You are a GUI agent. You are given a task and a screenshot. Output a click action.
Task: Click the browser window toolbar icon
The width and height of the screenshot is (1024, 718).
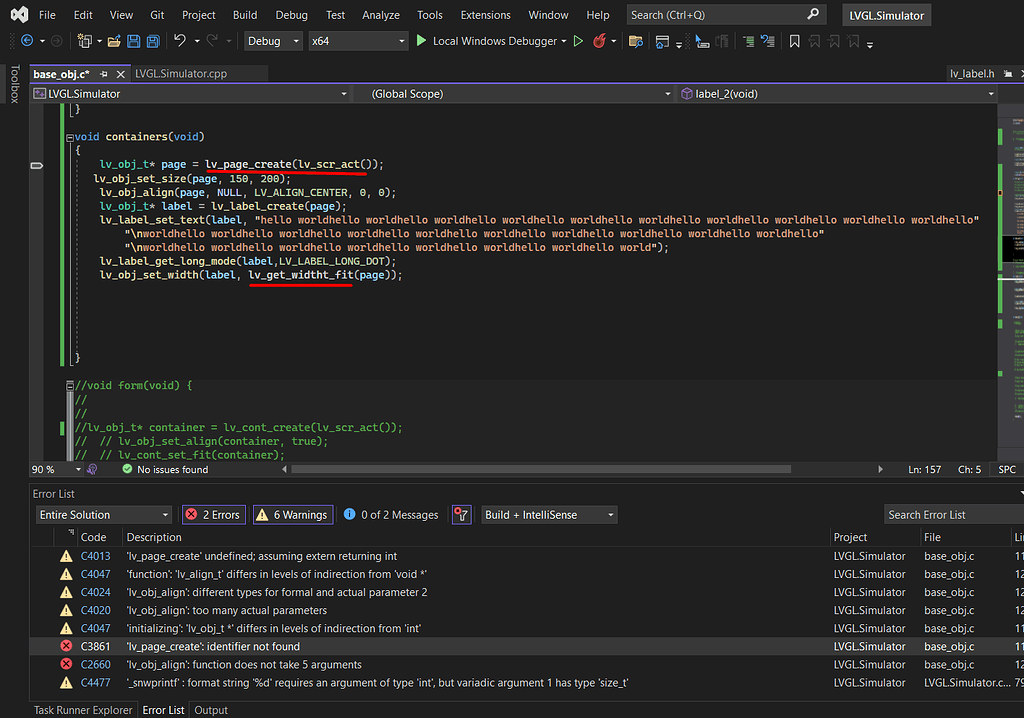click(662, 42)
